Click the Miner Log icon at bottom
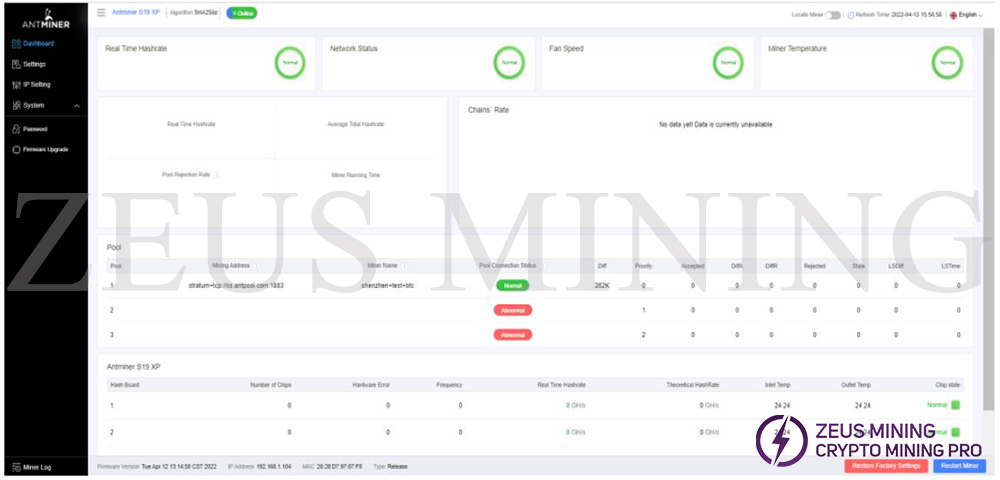 click(x=16, y=468)
